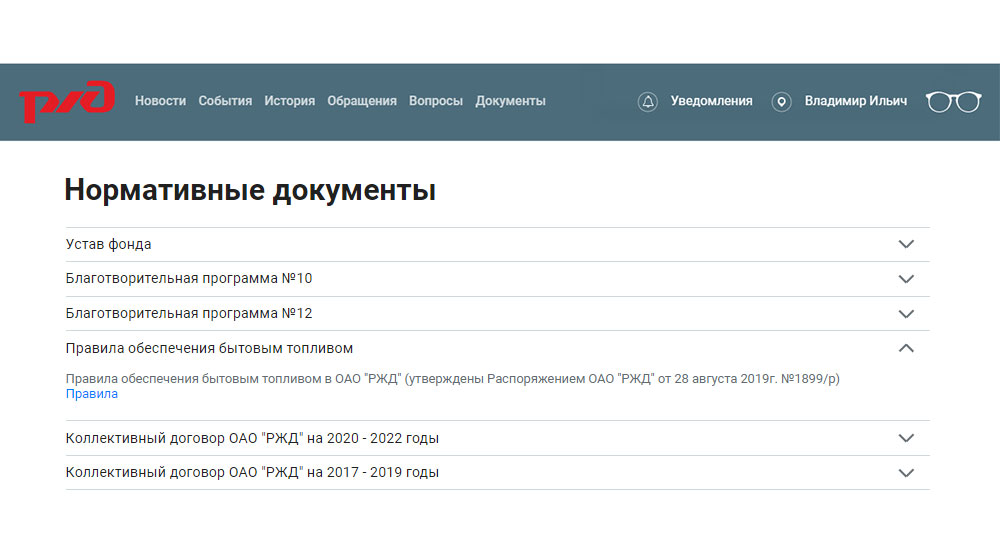
Task: Navigate to the Вопросы section
Action: [436, 101]
